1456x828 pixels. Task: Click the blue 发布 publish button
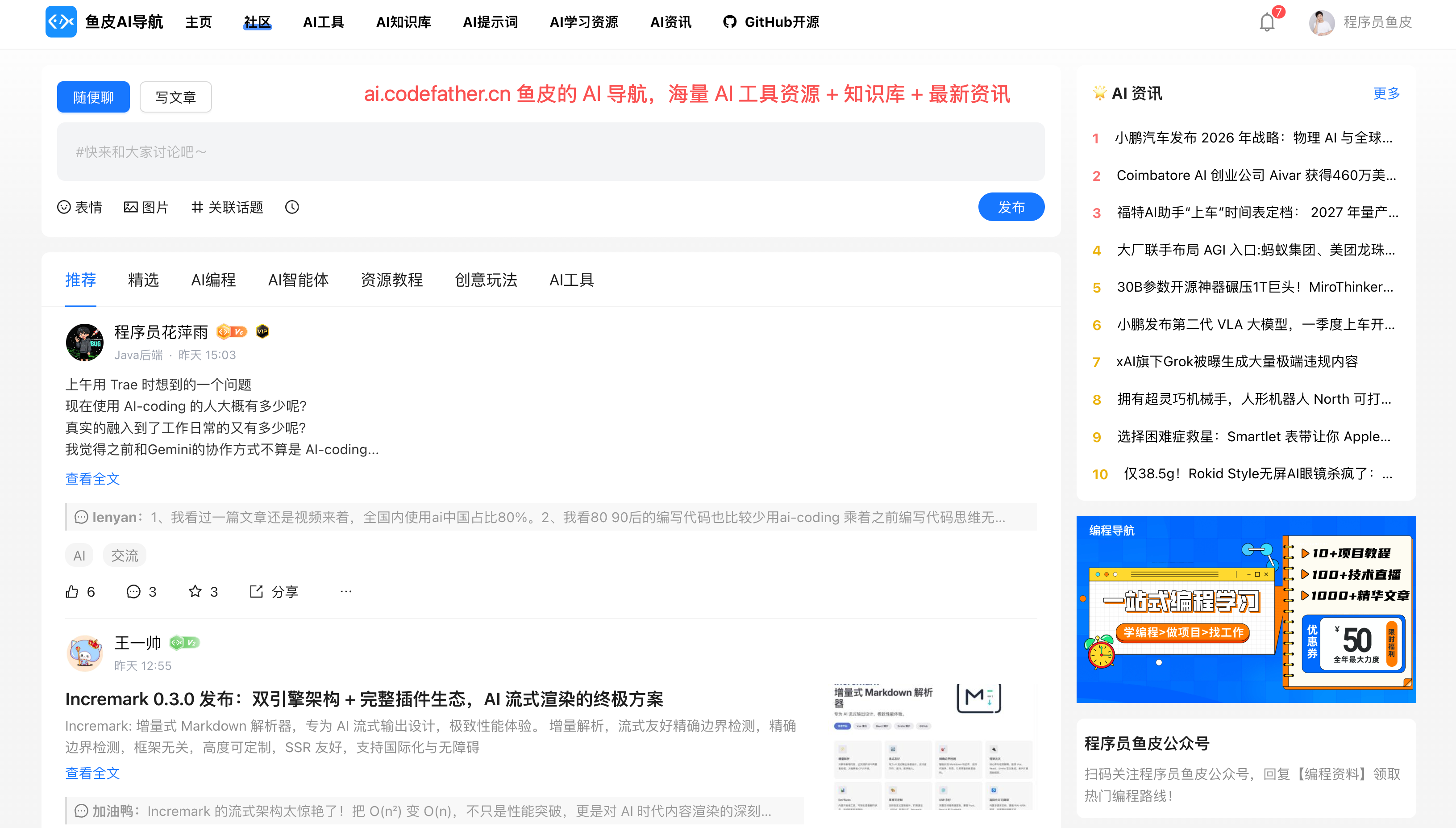pyautogui.click(x=1011, y=207)
